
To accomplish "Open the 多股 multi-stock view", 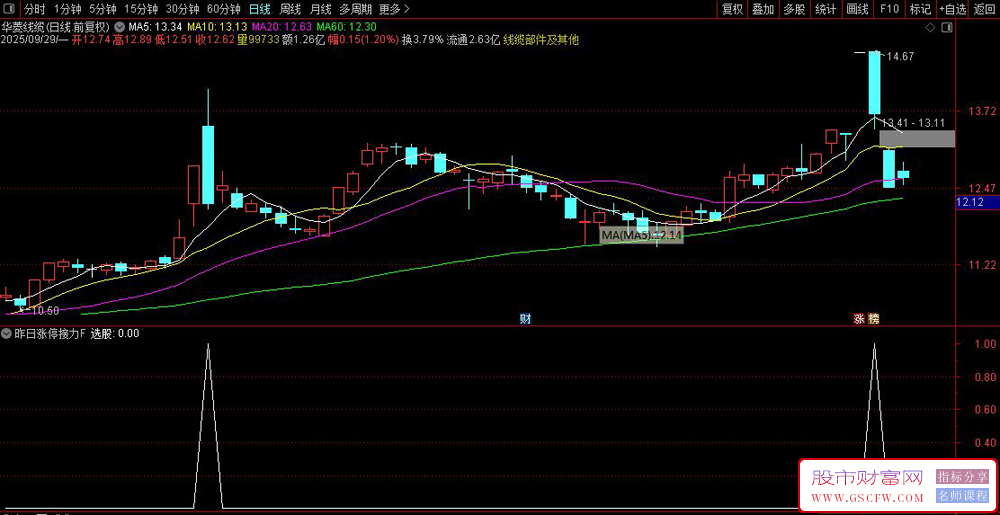I will [x=795, y=9].
